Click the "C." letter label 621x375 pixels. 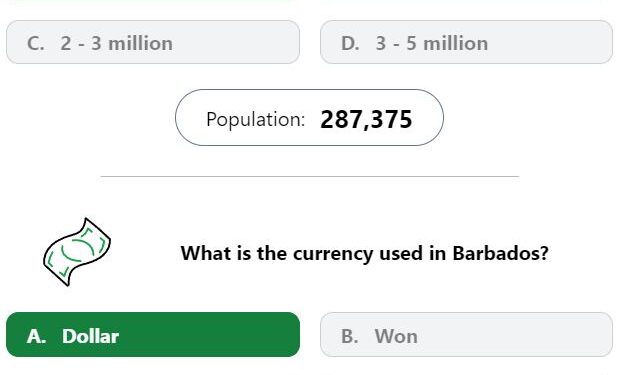[x=36, y=43]
